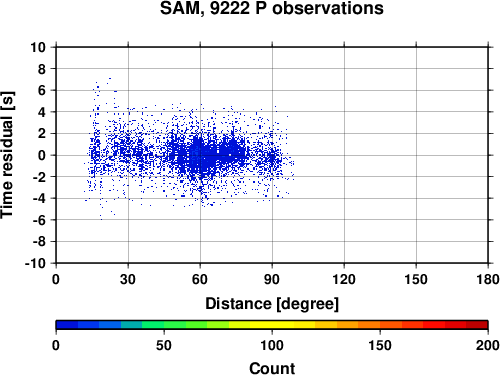Click the y-axis tick label -2

point(39,177)
